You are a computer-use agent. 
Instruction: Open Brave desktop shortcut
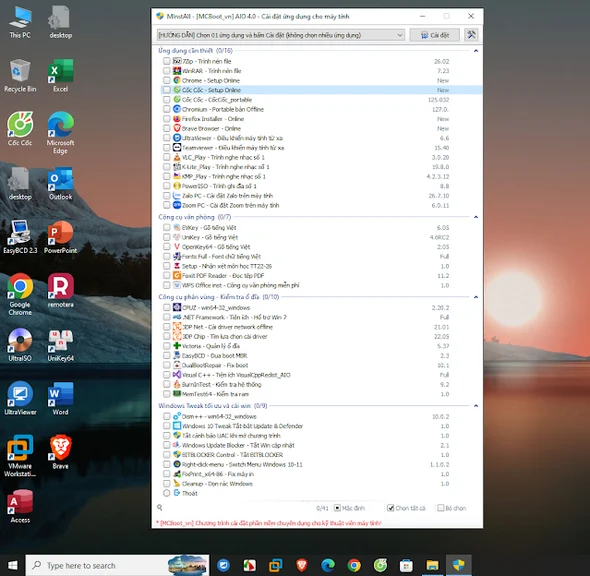coord(60,452)
